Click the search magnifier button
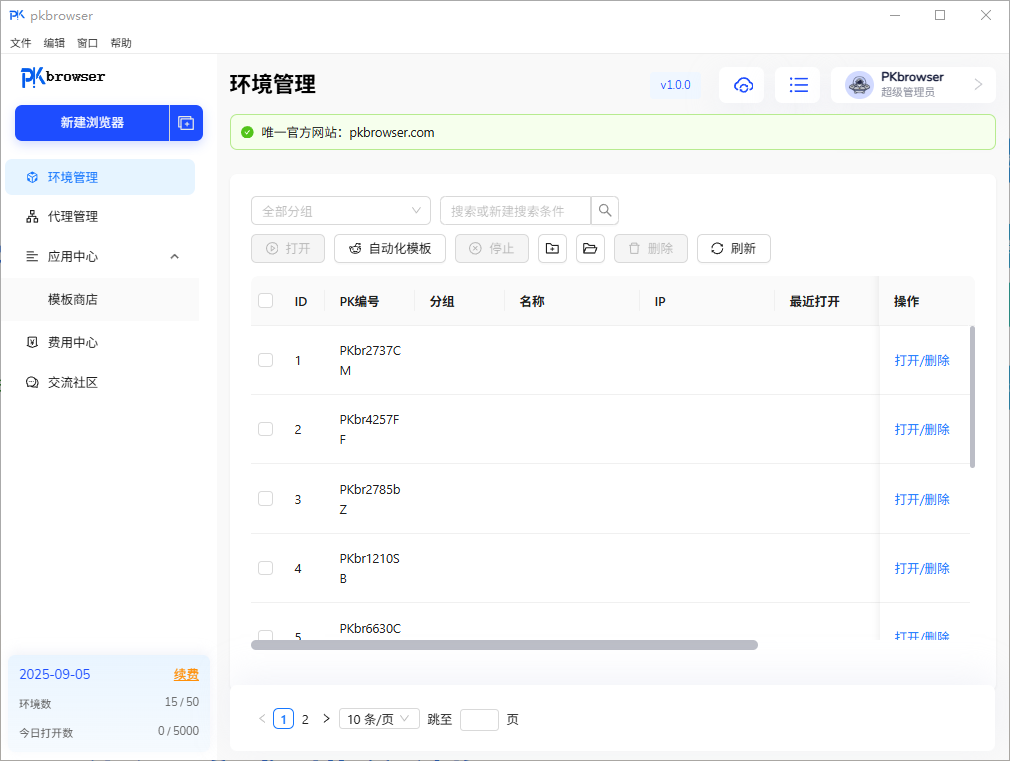Screen dimensions: 1010x761 [x=605, y=211]
